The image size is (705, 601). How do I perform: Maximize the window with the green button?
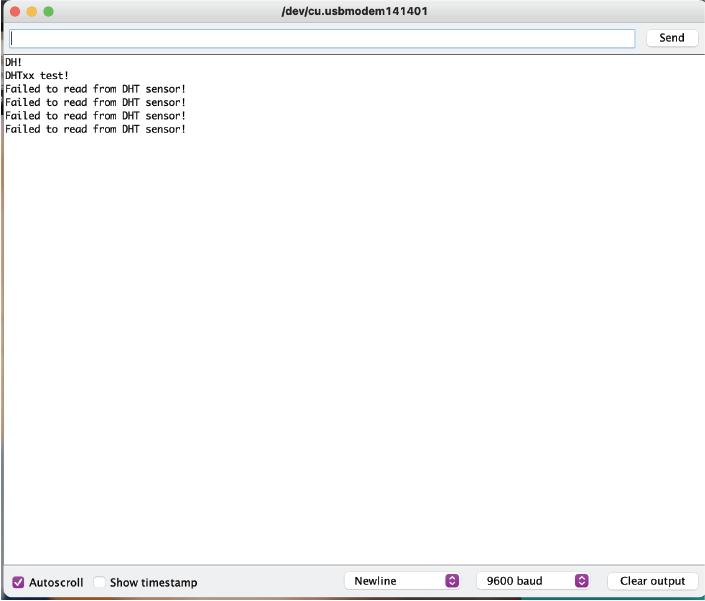pos(49,12)
